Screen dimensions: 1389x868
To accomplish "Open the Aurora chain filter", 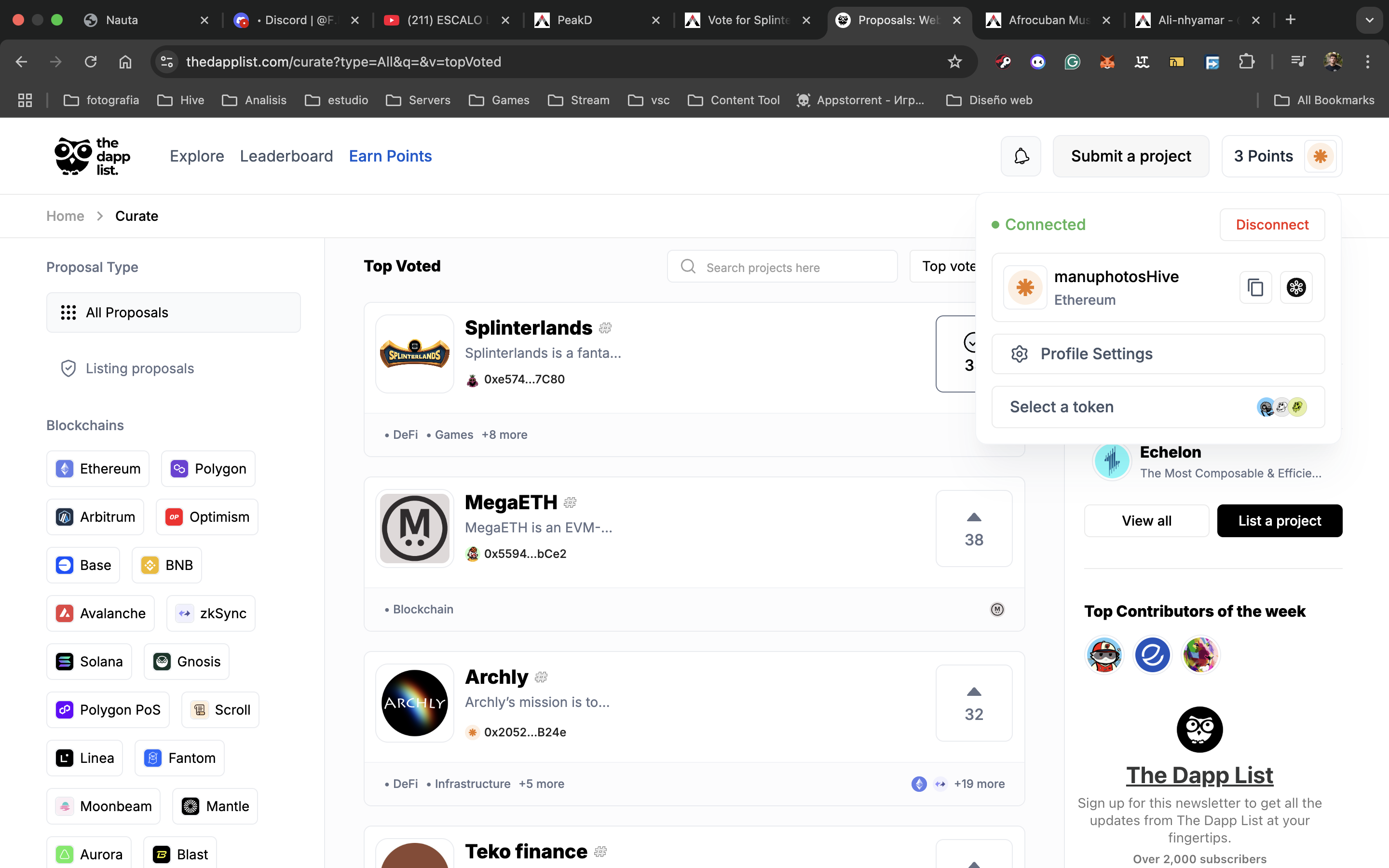I will tap(89, 854).
